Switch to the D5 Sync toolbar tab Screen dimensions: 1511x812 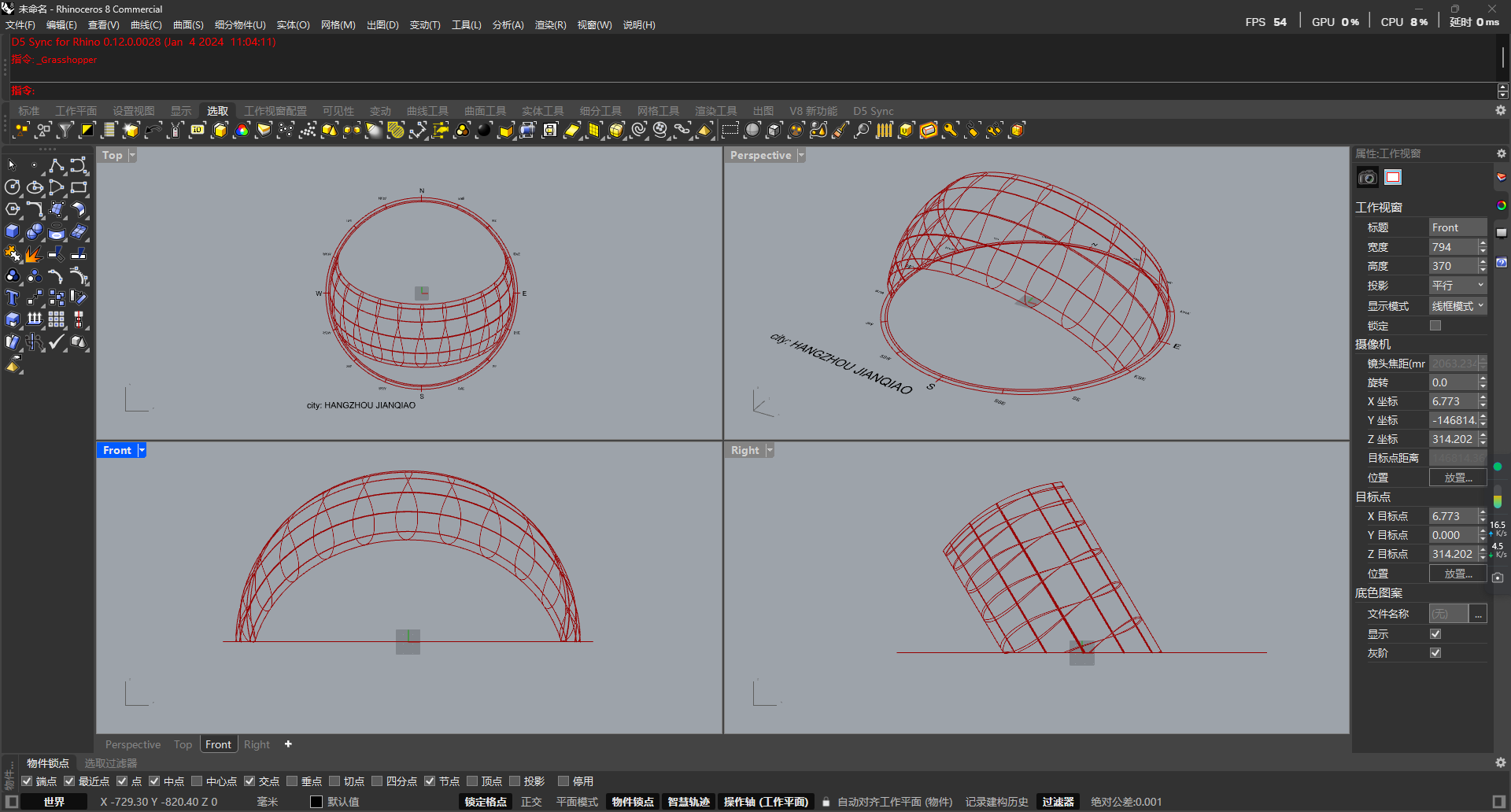tap(874, 111)
